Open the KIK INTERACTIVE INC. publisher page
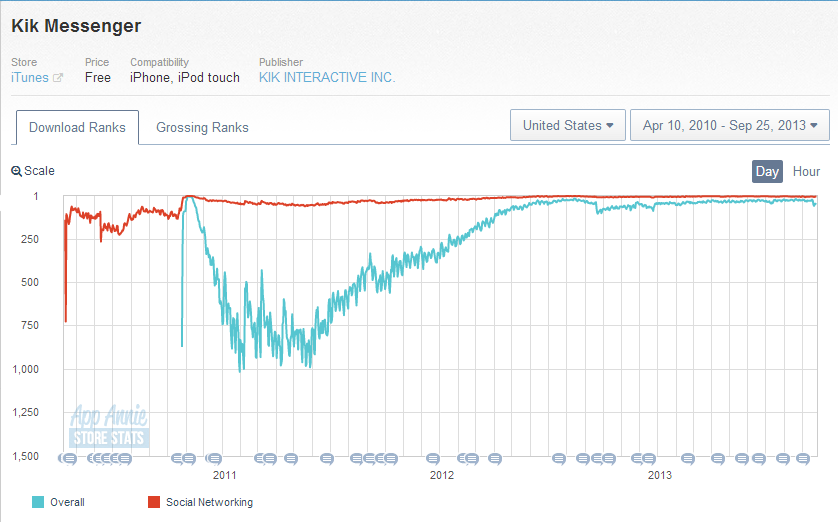The width and height of the screenshot is (838, 522). pos(327,77)
